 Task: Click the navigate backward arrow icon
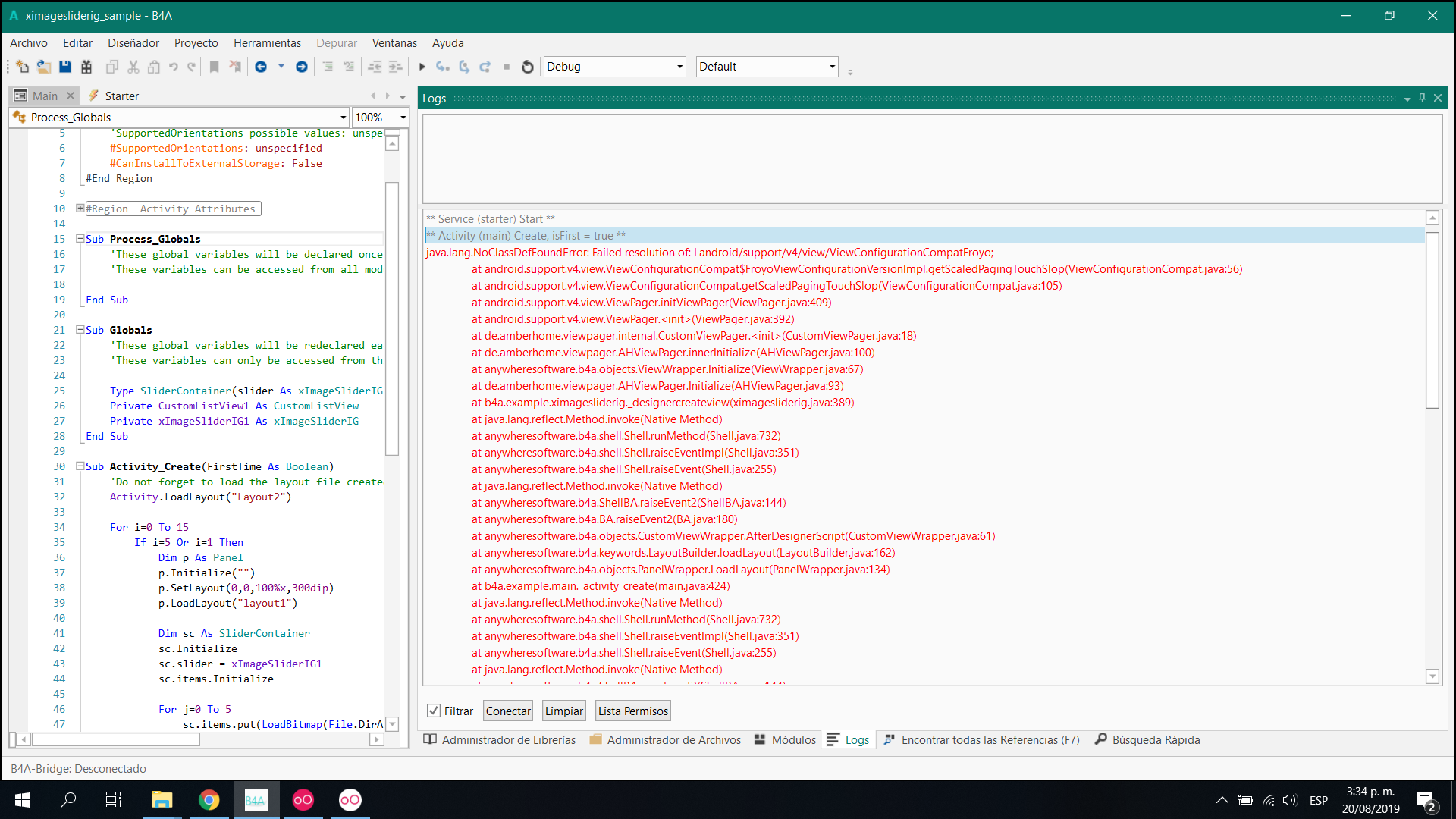(x=261, y=67)
